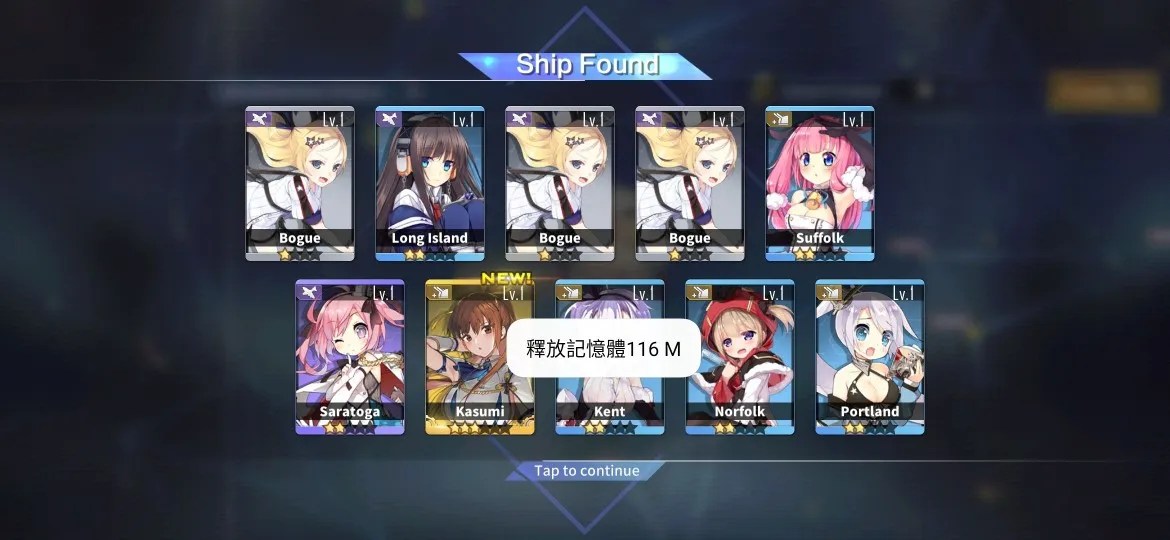The image size is (1170, 540).
Task: Click the Lv.1 label on Portland card
Action: (904, 293)
